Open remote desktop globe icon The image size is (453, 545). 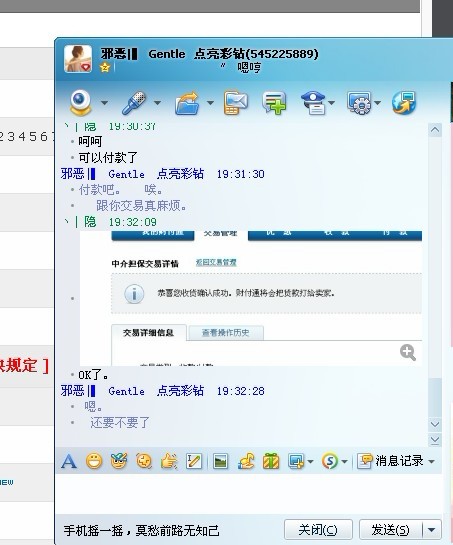click(404, 103)
